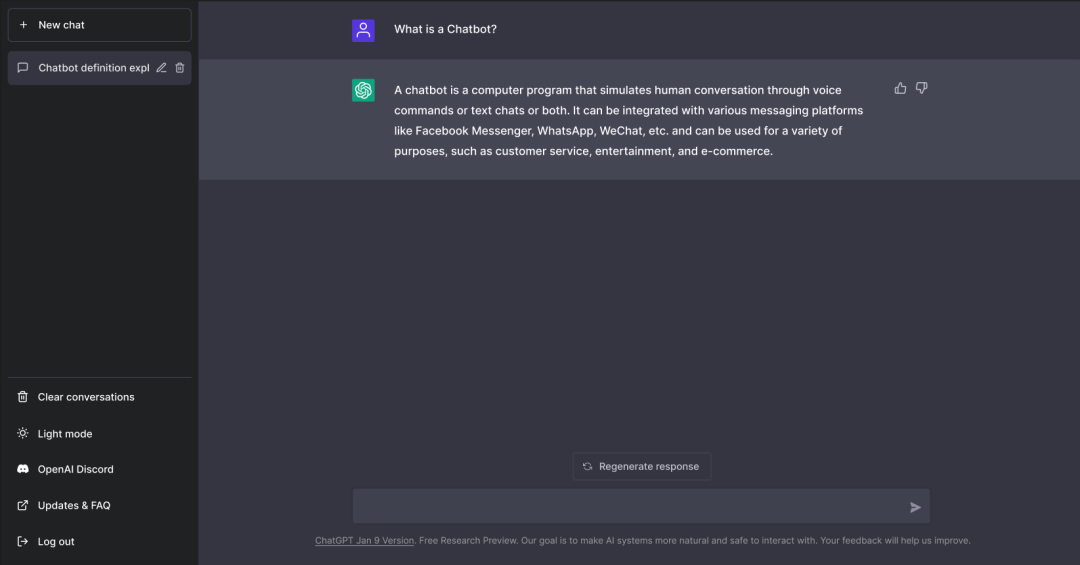Click the pencil icon to rename the chat
This screenshot has height=565, width=1080.
(x=161, y=68)
